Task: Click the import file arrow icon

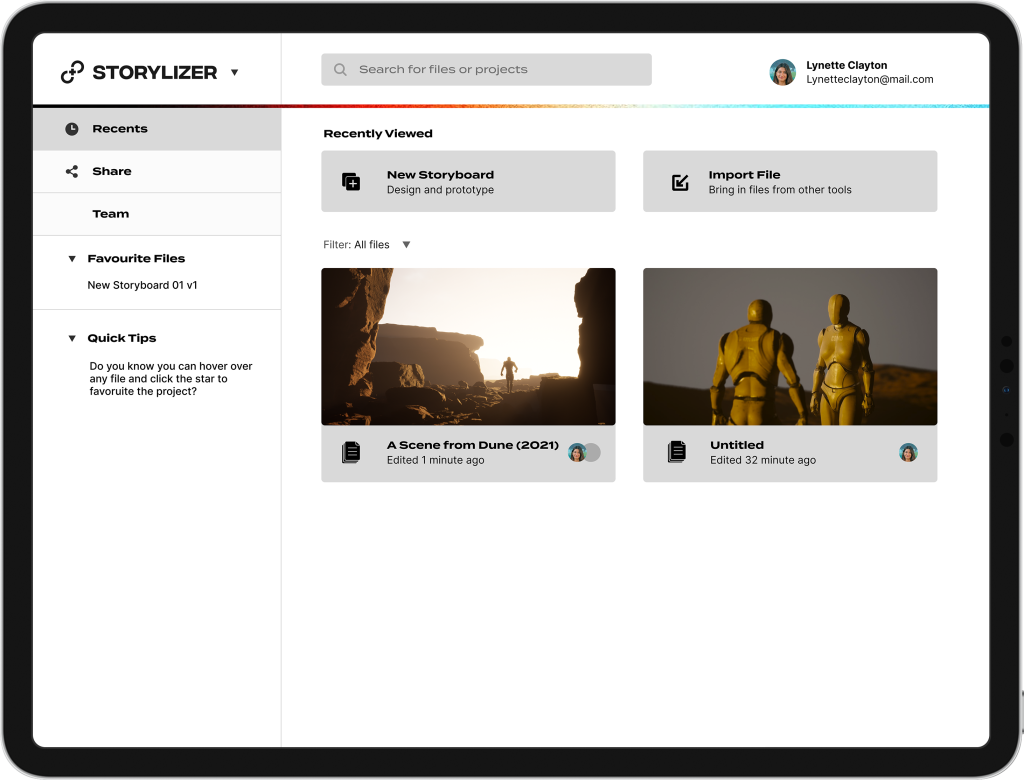Action: (680, 182)
